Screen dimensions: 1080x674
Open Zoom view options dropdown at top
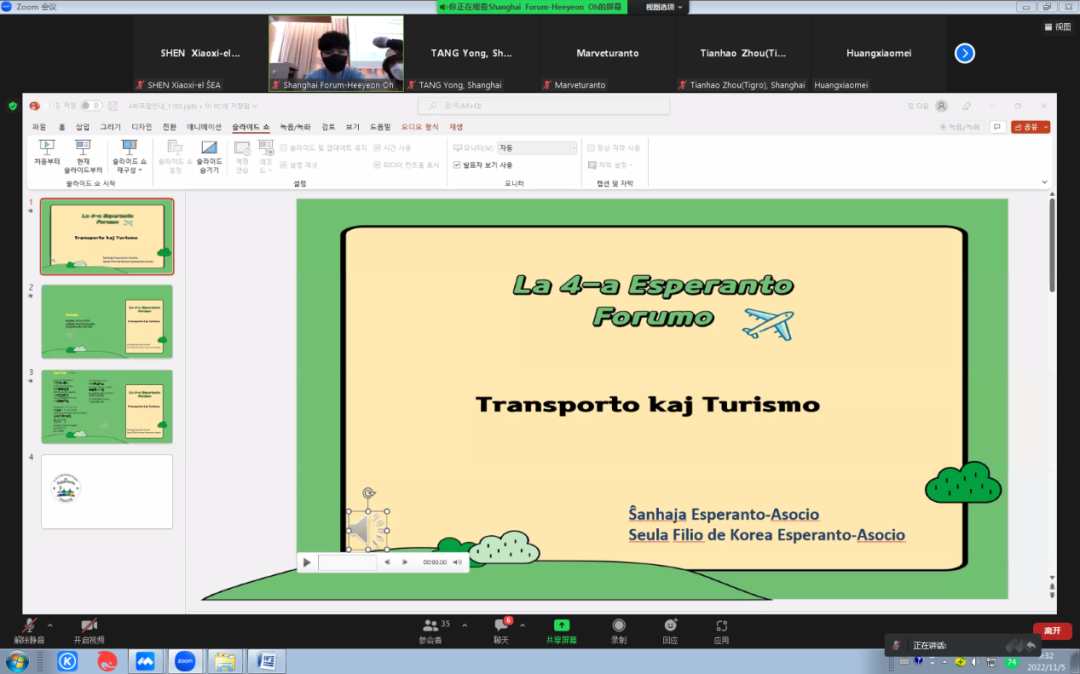663,7
